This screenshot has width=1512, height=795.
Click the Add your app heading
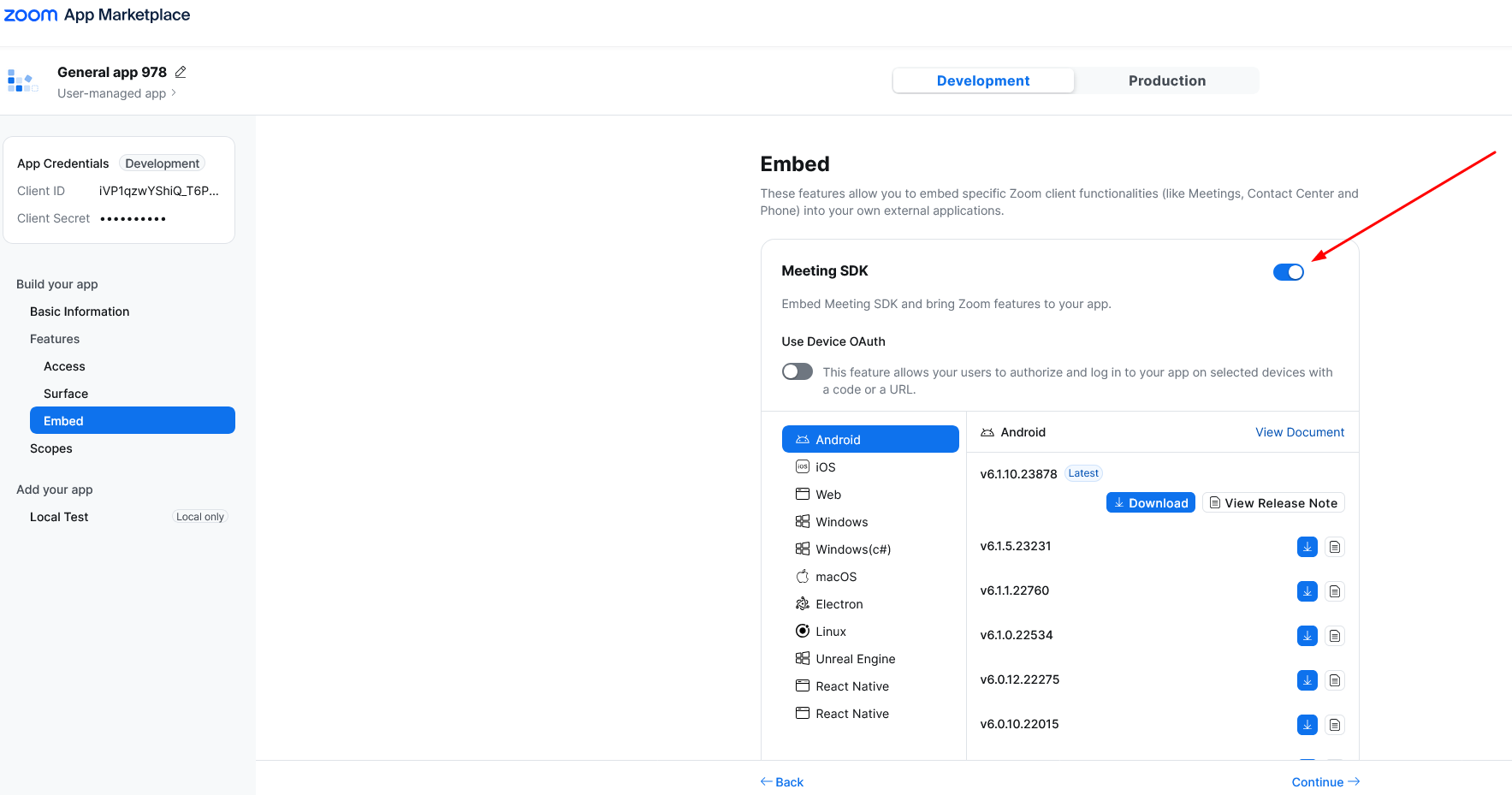coord(55,489)
